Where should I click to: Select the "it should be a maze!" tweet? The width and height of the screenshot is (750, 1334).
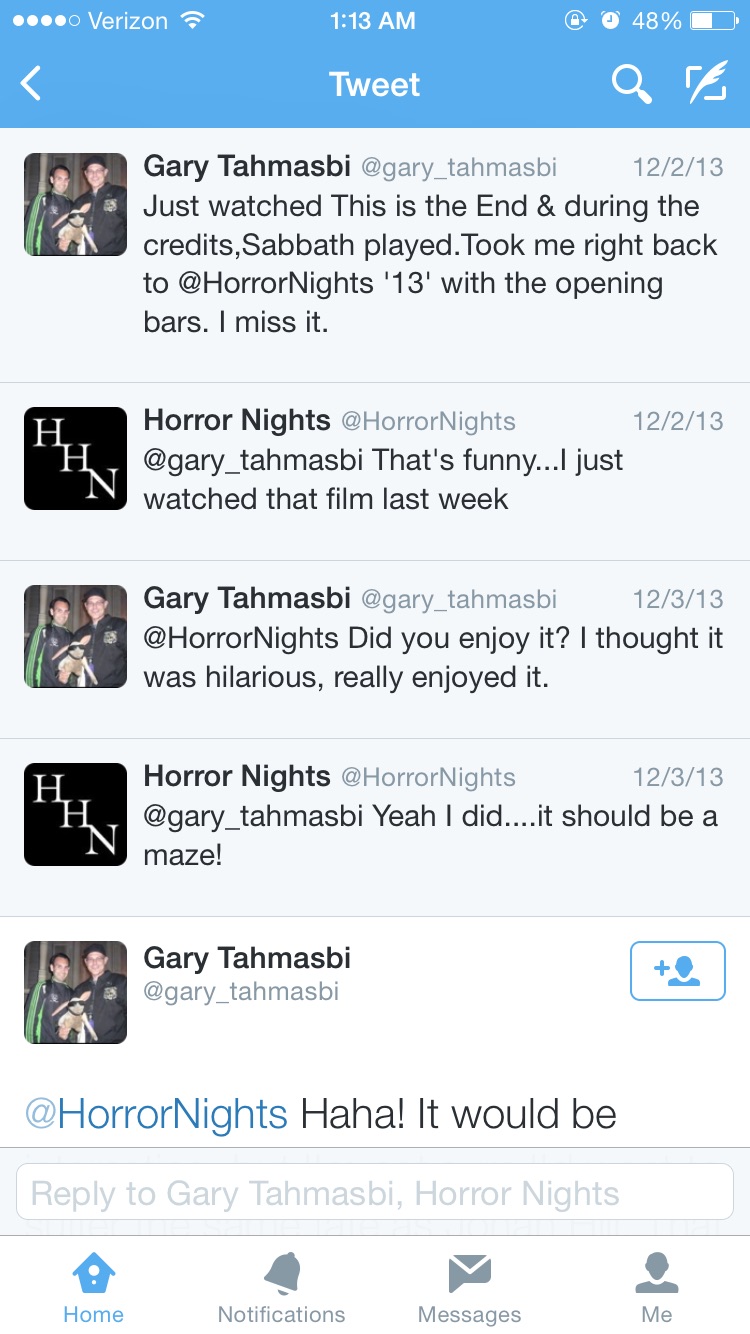pos(430,835)
